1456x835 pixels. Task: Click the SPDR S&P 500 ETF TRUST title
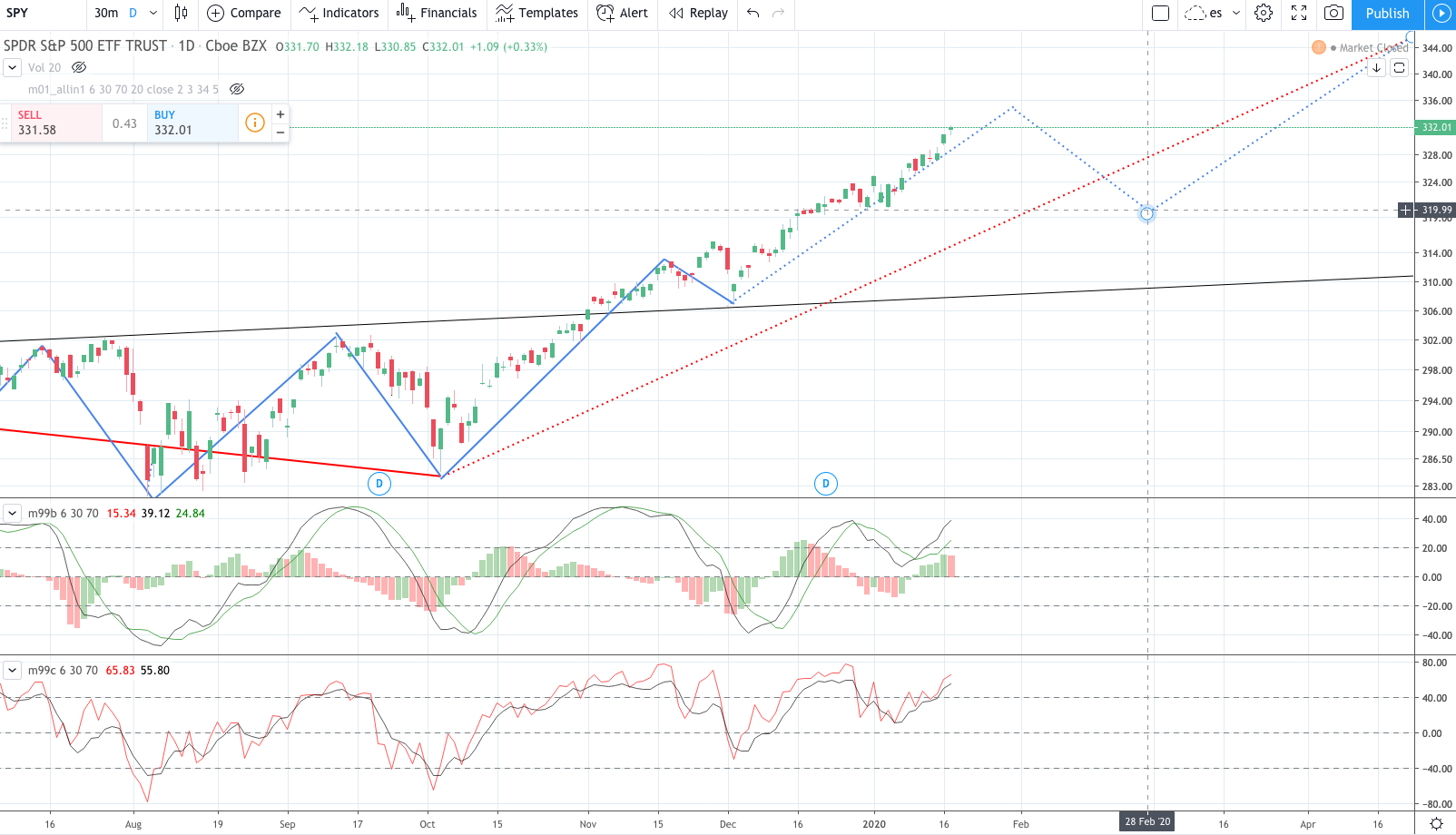[x=85, y=45]
